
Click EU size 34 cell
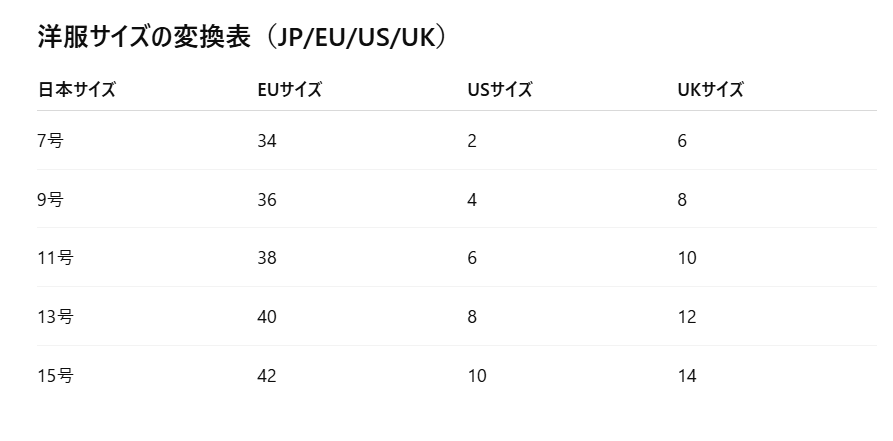267,141
